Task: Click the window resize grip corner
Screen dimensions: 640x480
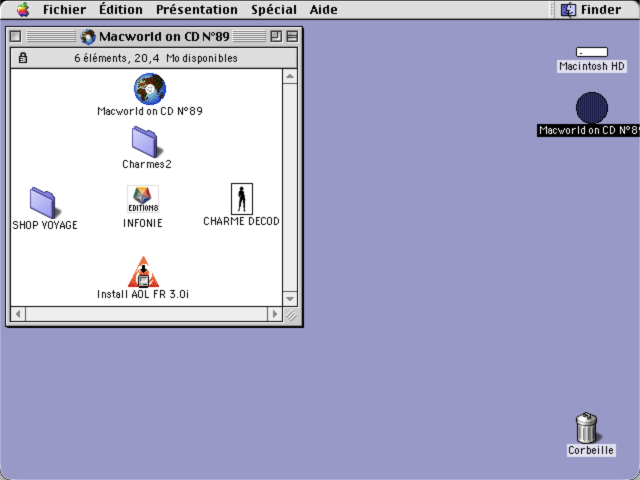Action: click(291, 315)
